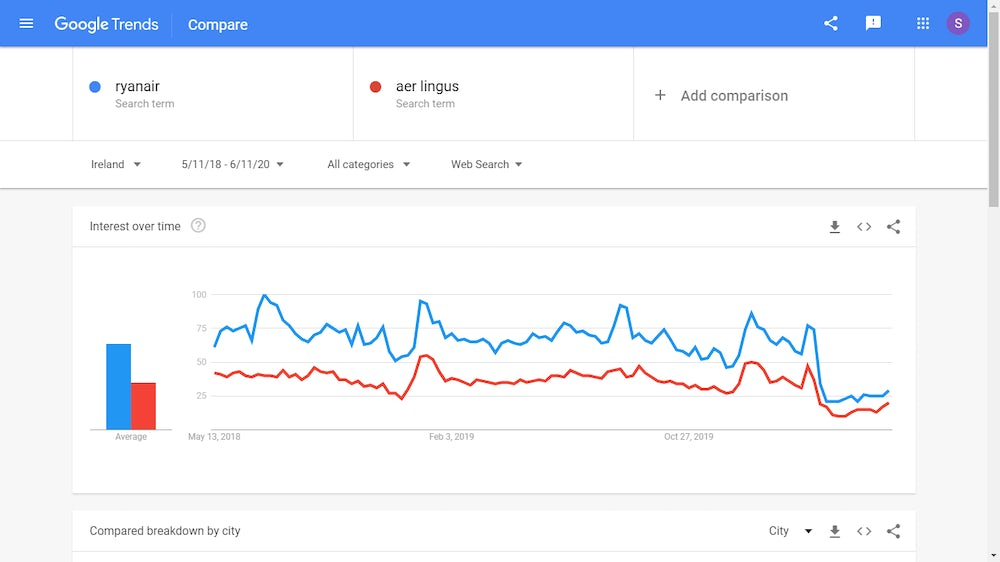The width and height of the screenshot is (1000, 562).
Task: Download Interest over time data
Action: pyautogui.click(x=835, y=227)
